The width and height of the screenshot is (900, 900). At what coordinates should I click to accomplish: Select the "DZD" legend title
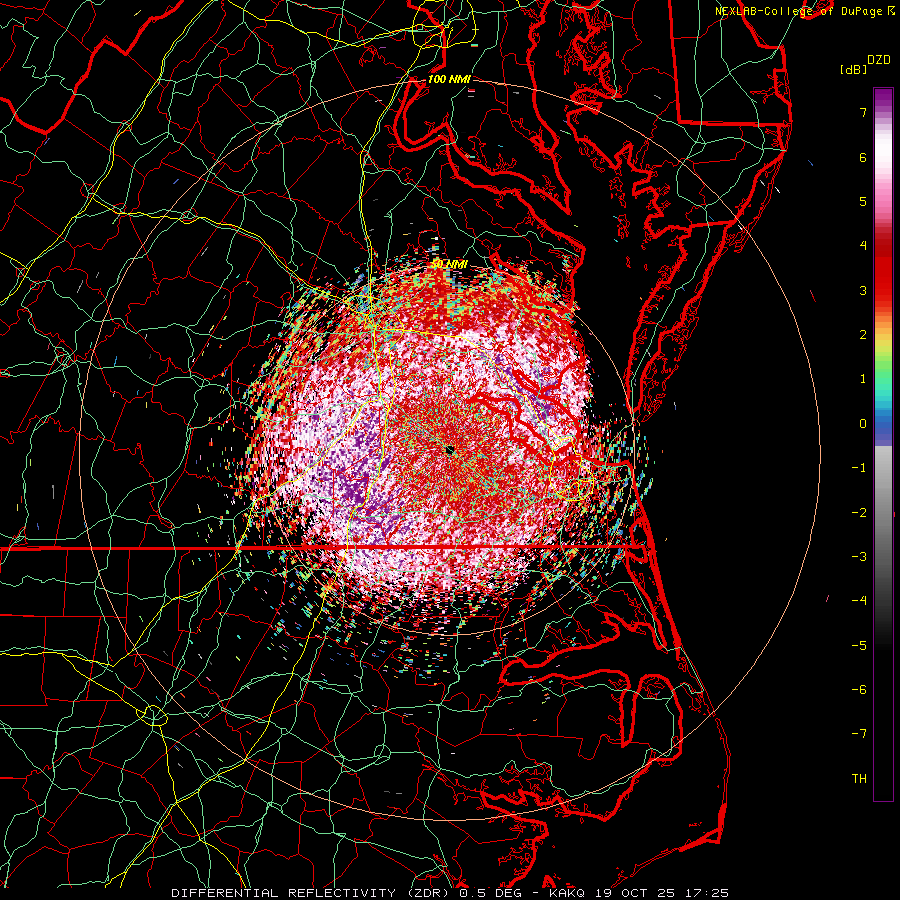[878, 60]
